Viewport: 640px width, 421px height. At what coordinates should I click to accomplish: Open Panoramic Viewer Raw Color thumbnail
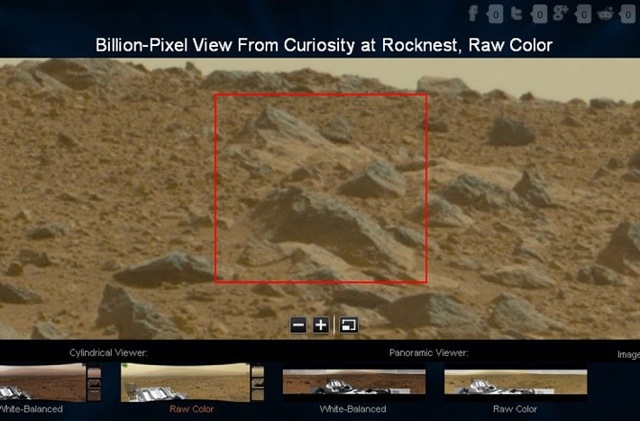pyautogui.click(x=516, y=382)
